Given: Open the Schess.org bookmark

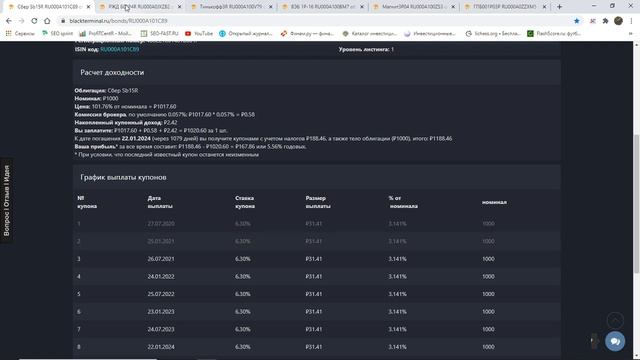Looking at the screenshot, I should pyautogui.click(x=493, y=33).
